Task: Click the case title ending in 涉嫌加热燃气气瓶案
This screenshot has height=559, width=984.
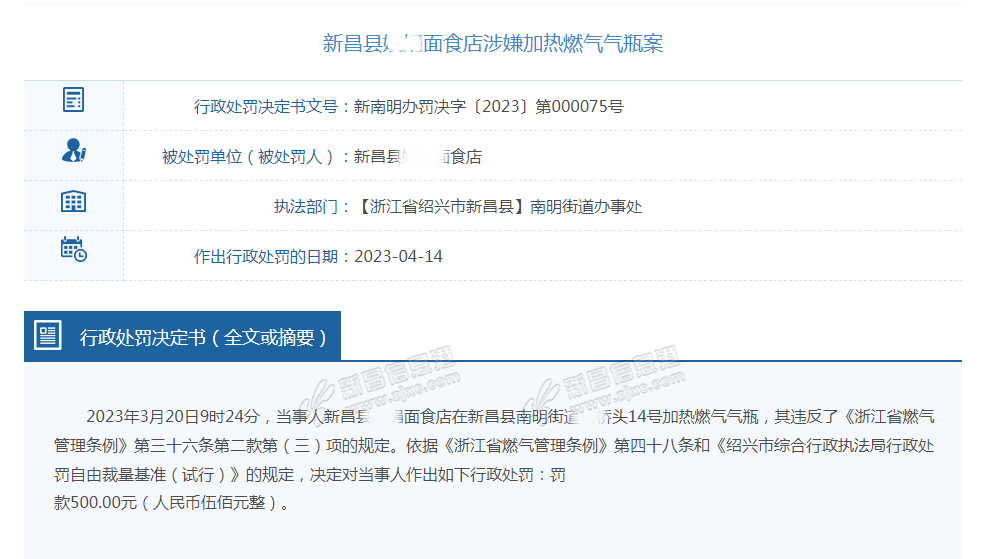Action: [492, 43]
